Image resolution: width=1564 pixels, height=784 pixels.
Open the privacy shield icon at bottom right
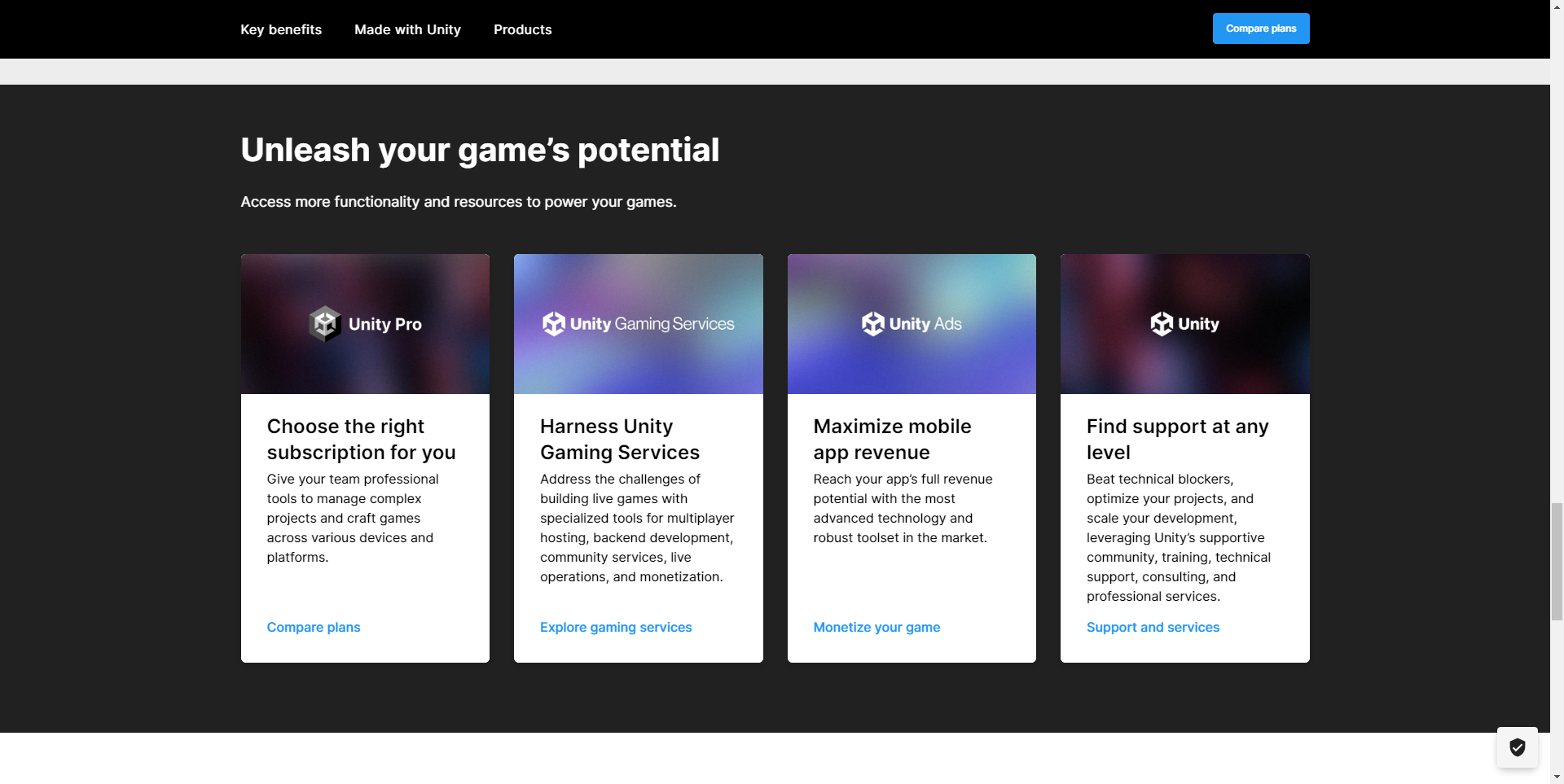(1518, 747)
